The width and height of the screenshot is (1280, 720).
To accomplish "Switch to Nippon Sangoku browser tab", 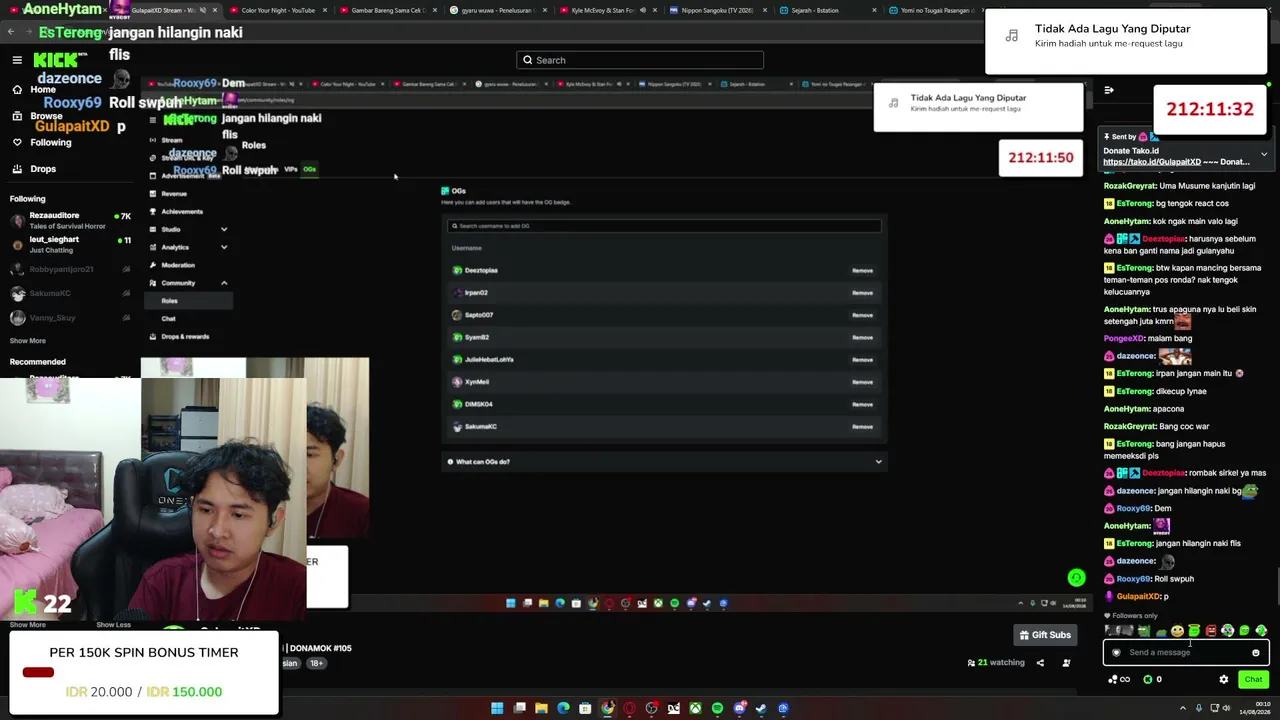I will tap(718, 10).
